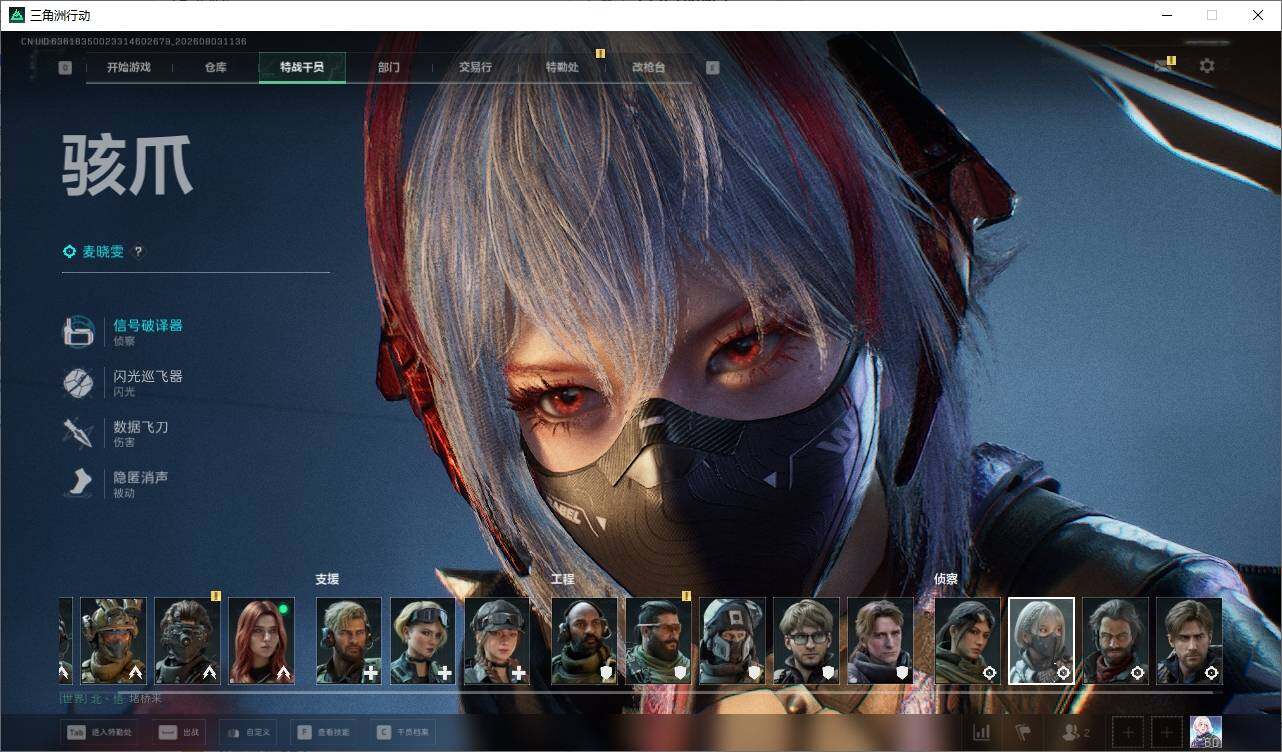Open the 特战干员 tab
The image size is (1282, 752).
click(302, 67)
